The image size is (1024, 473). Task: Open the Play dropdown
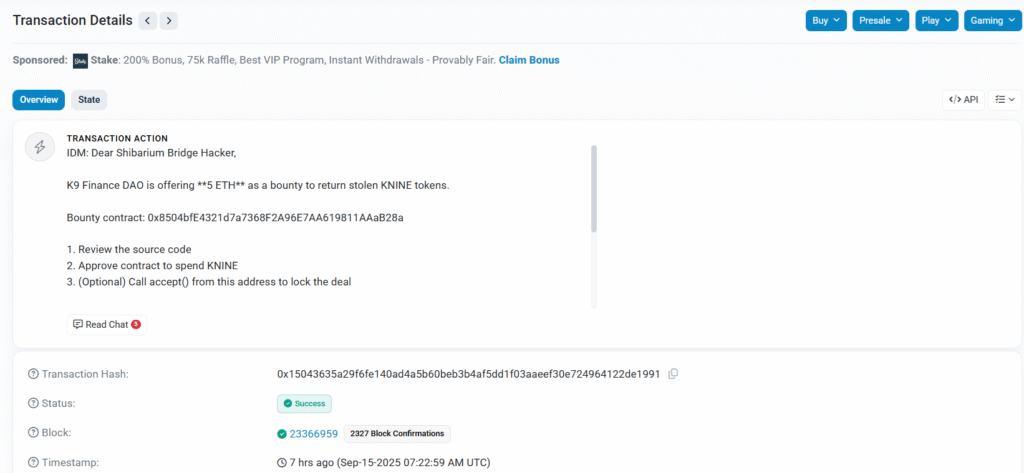(936, 21)
